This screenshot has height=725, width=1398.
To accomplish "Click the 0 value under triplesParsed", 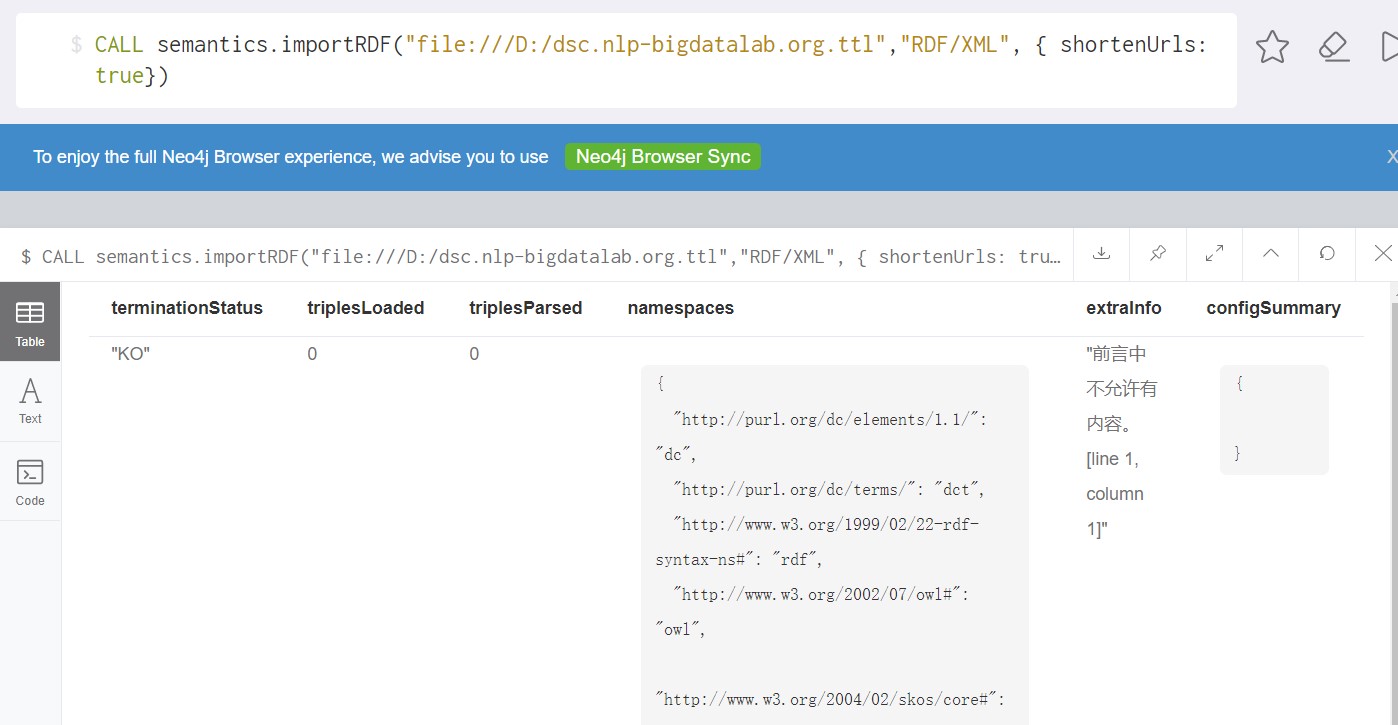I will (474, 354).
